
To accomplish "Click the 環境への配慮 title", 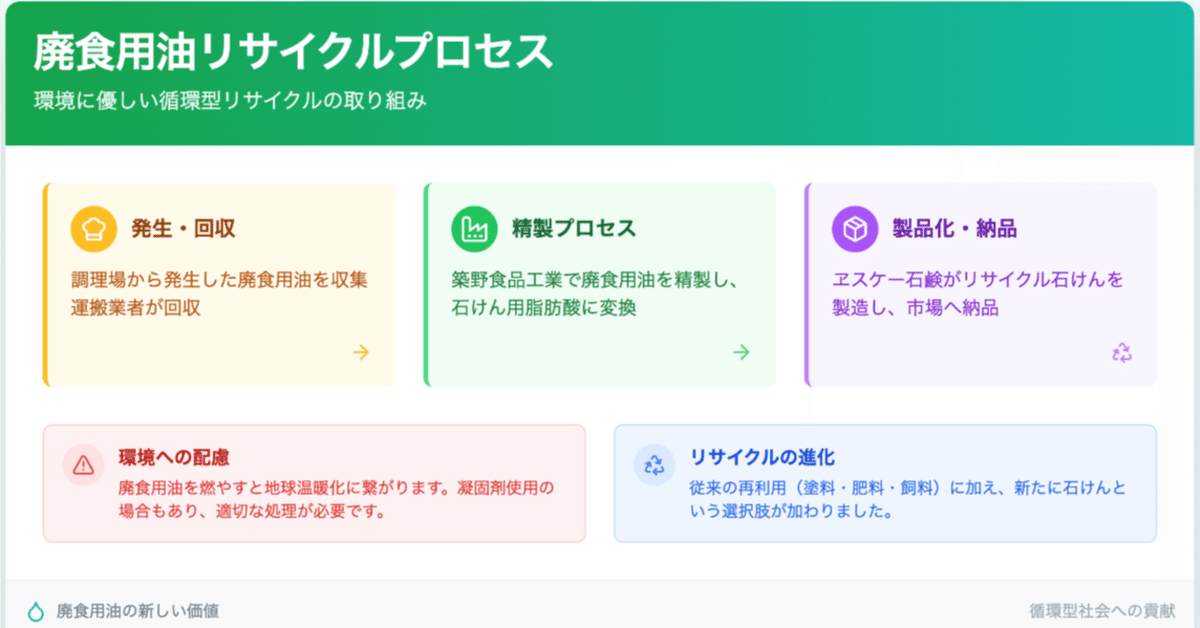I will pos(173,458).
